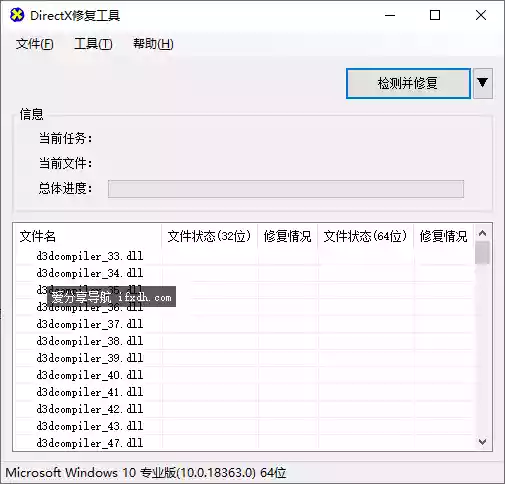Select row d3dcompiler_43.dll
This screenshot has width=505, height=484.
tap(244, 426)
